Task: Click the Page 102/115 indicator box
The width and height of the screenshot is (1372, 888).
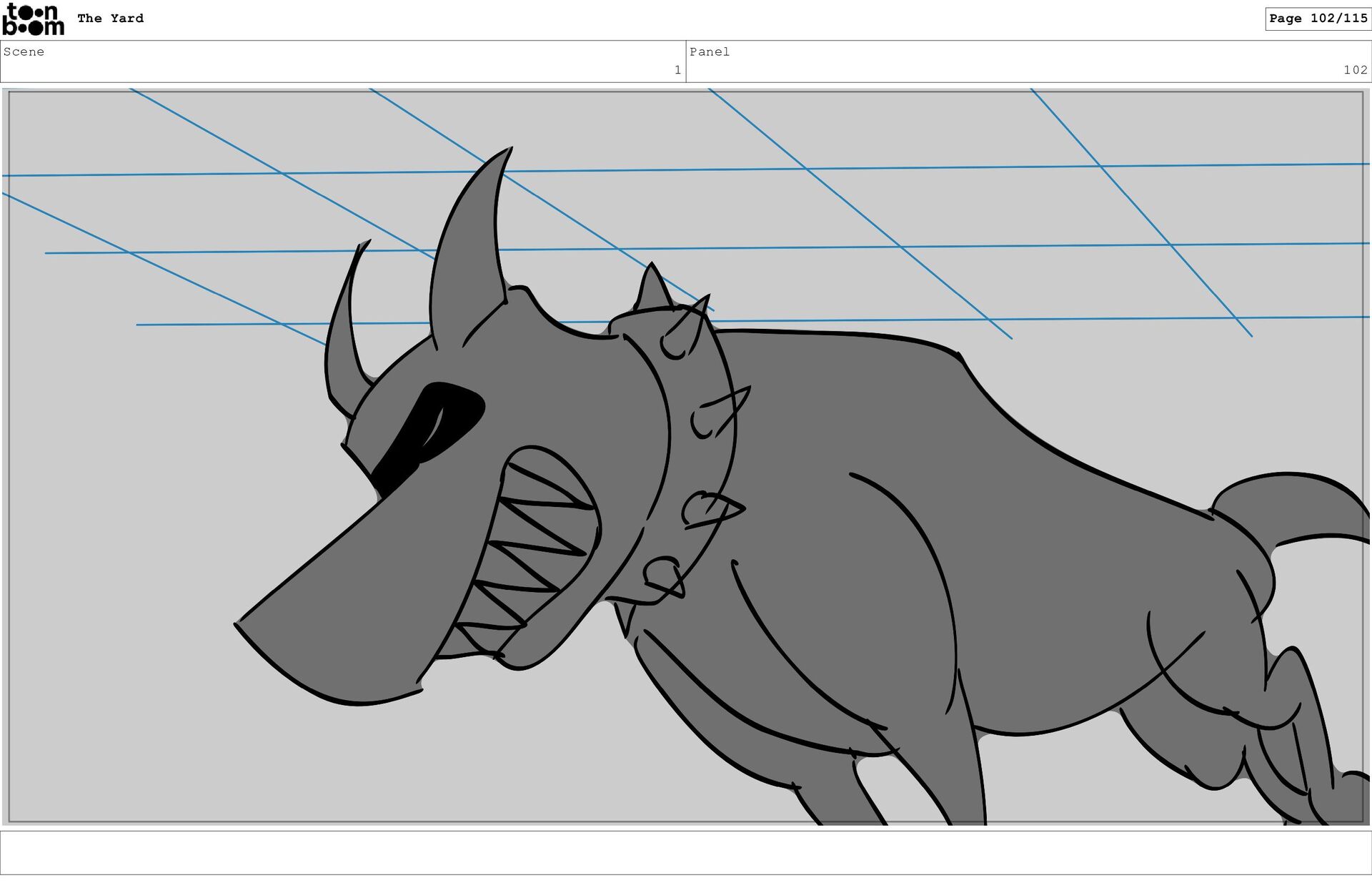Action: point(1318,19)
